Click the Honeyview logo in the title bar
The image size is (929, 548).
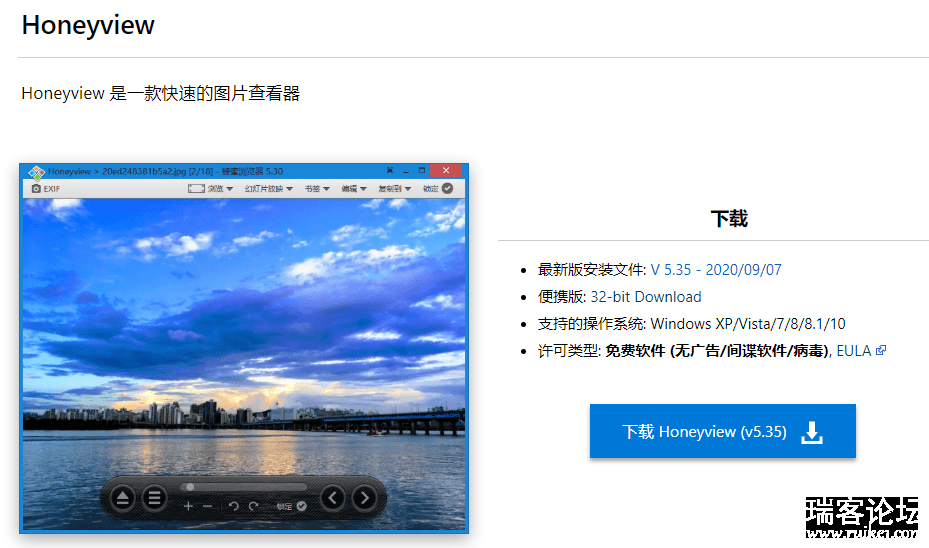click(37, 172)
